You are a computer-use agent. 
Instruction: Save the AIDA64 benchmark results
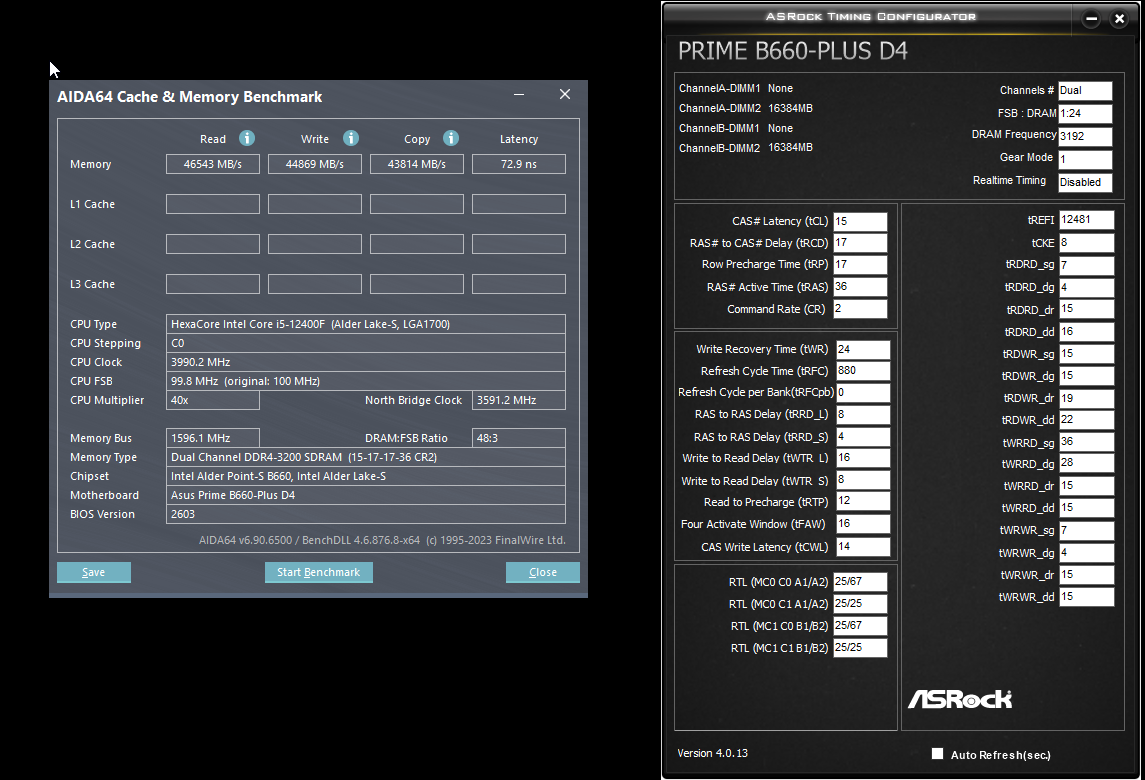pyautogui.click(x=93, y=572)
